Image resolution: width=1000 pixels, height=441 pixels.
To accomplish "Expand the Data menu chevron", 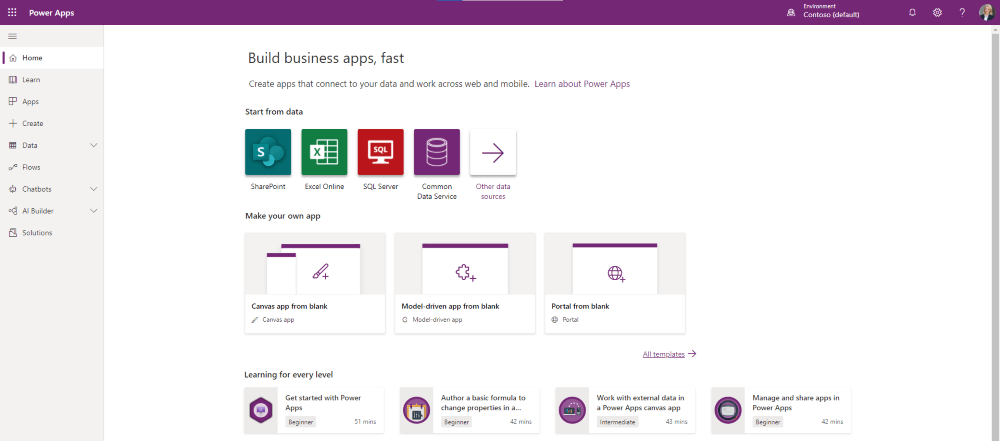I will point(94,145).
